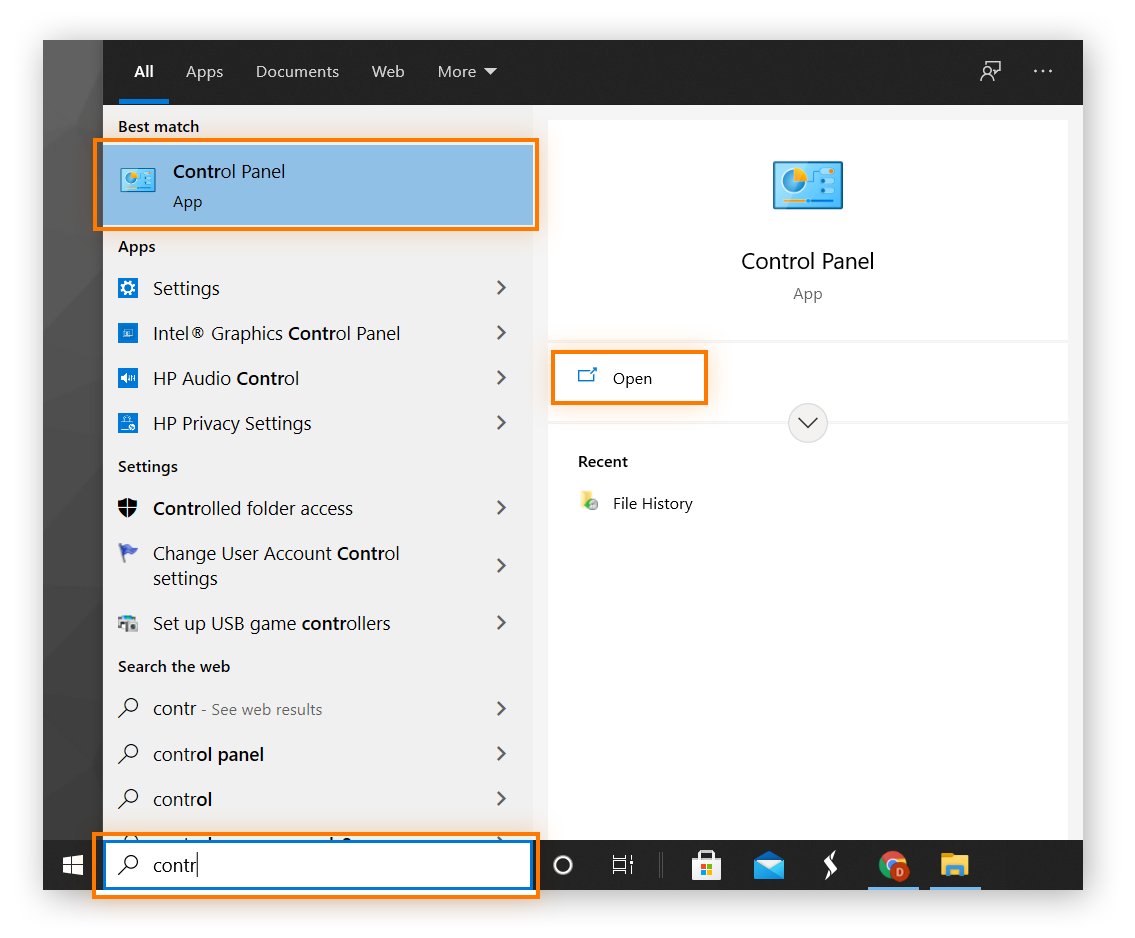Open the Settings gear app
The image size is (1135, 938).
click(x=185, y=288)
